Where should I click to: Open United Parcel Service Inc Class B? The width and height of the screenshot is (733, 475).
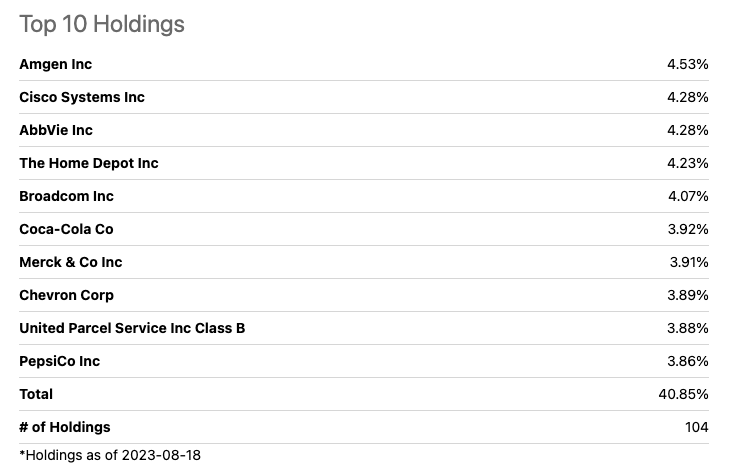coord(132,328)
